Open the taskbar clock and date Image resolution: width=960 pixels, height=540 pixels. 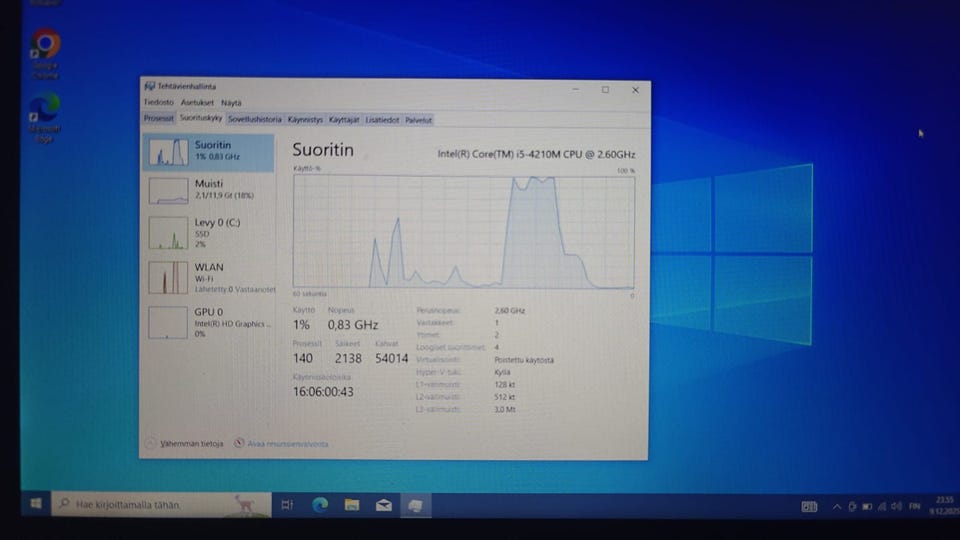click(x=945, y=506)
